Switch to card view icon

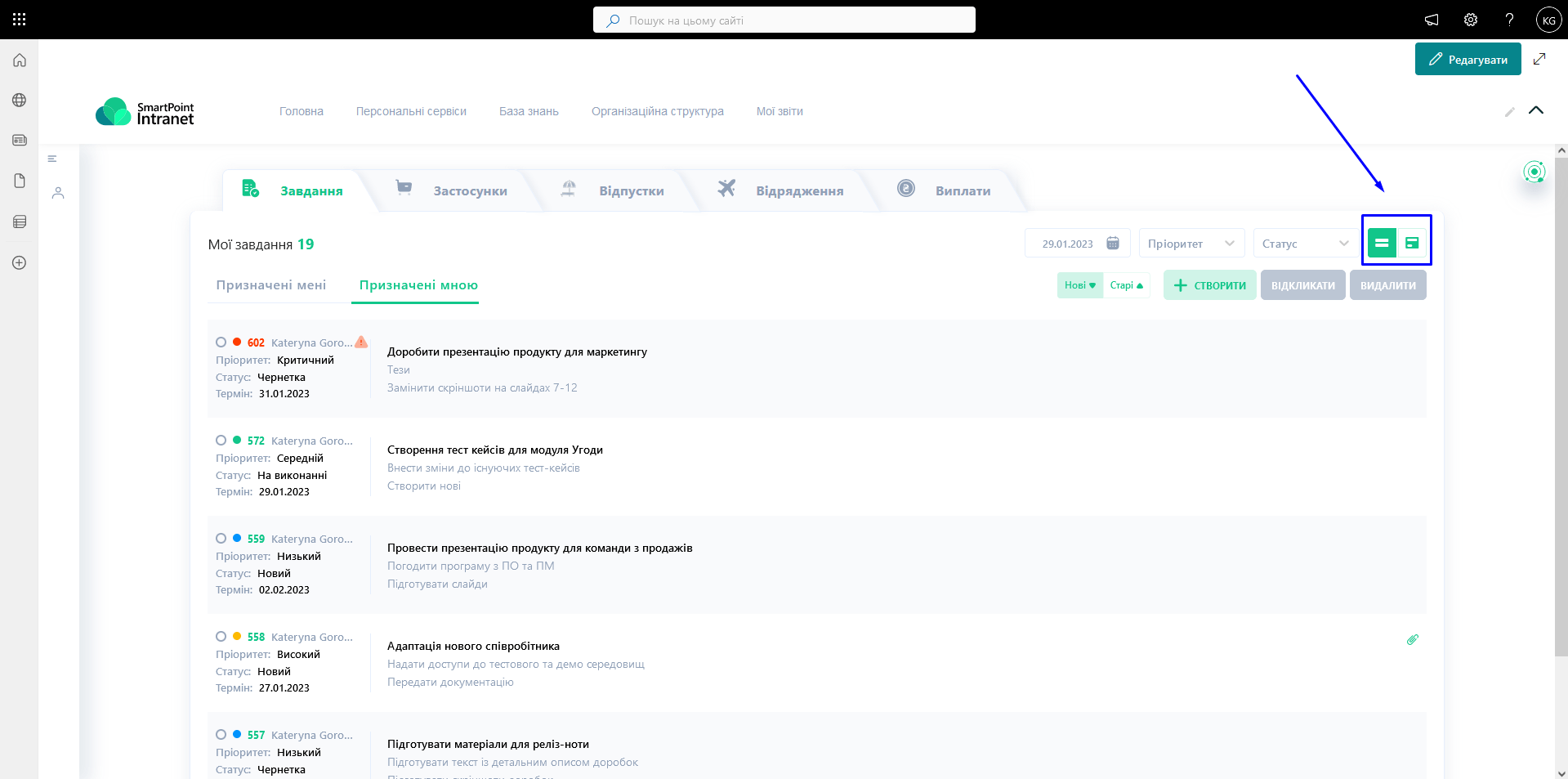click(1412, 243)
